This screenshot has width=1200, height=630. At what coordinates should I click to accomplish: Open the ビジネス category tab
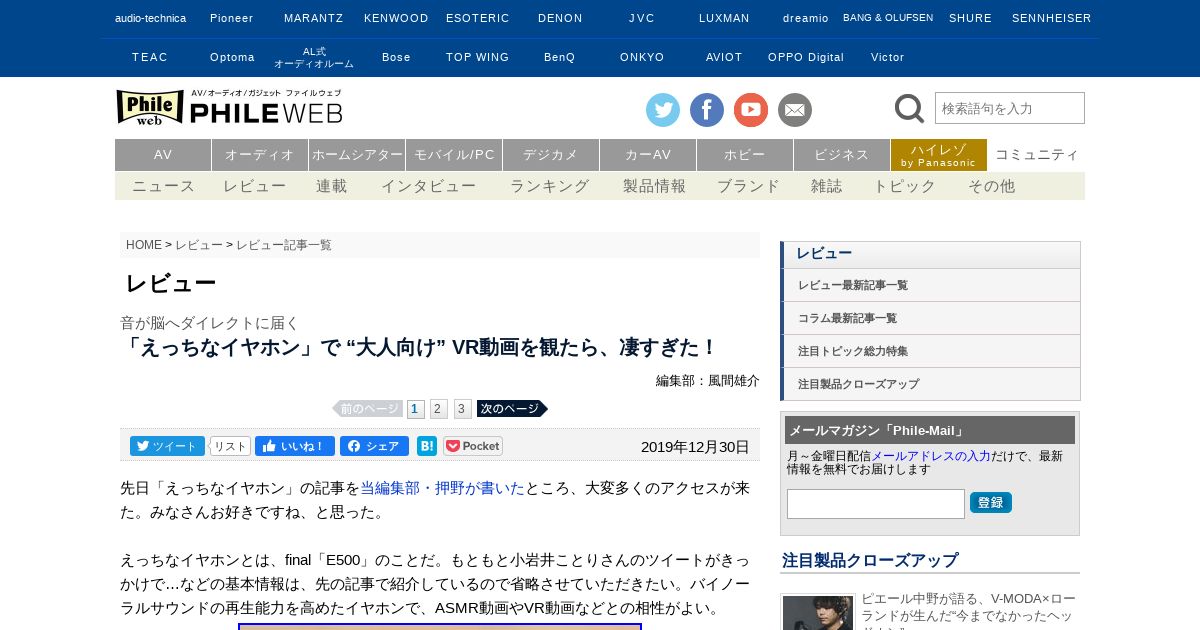pyautogui.click(x=842, y=155)
